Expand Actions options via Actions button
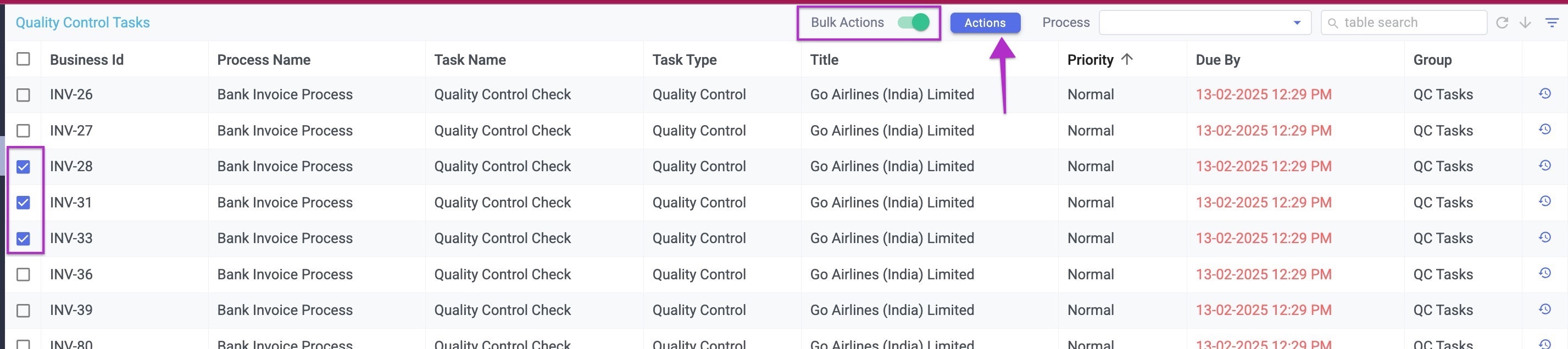This screenshot has width=1568, height=349. click(x=985, y=22)
